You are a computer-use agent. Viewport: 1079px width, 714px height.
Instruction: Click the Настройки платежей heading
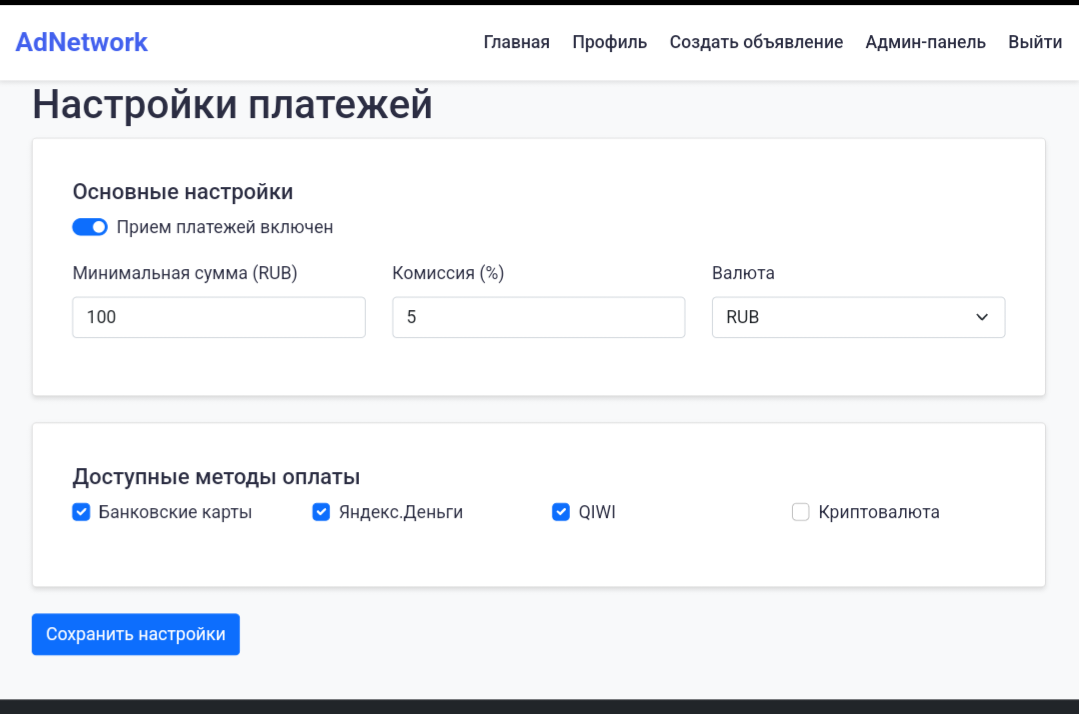click(x=232, y=105)
